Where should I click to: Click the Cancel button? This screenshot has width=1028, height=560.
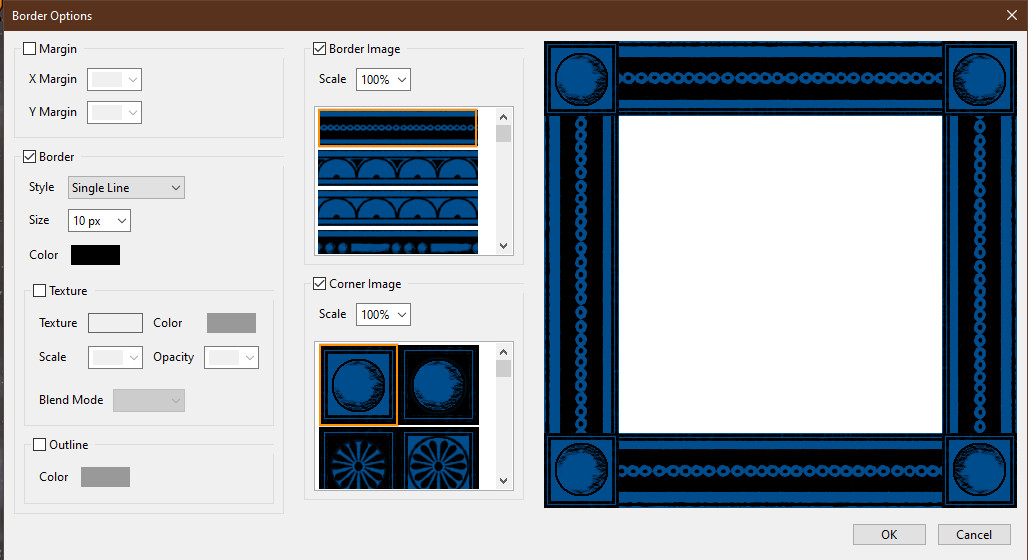974,534
